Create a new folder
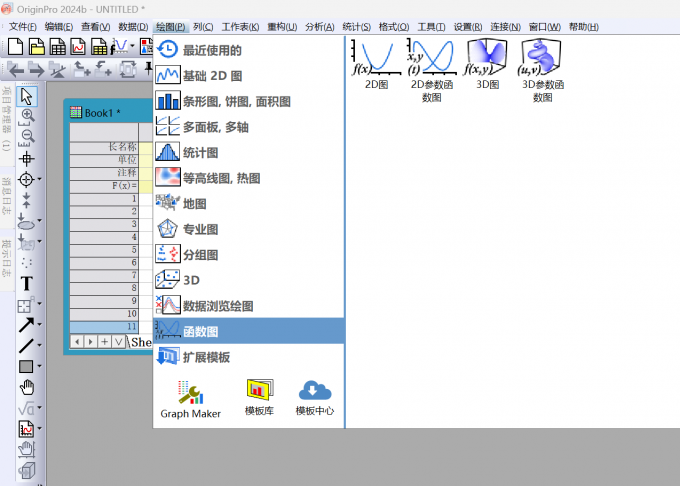Viewport: 680px width, 486px height. (36, 46)
